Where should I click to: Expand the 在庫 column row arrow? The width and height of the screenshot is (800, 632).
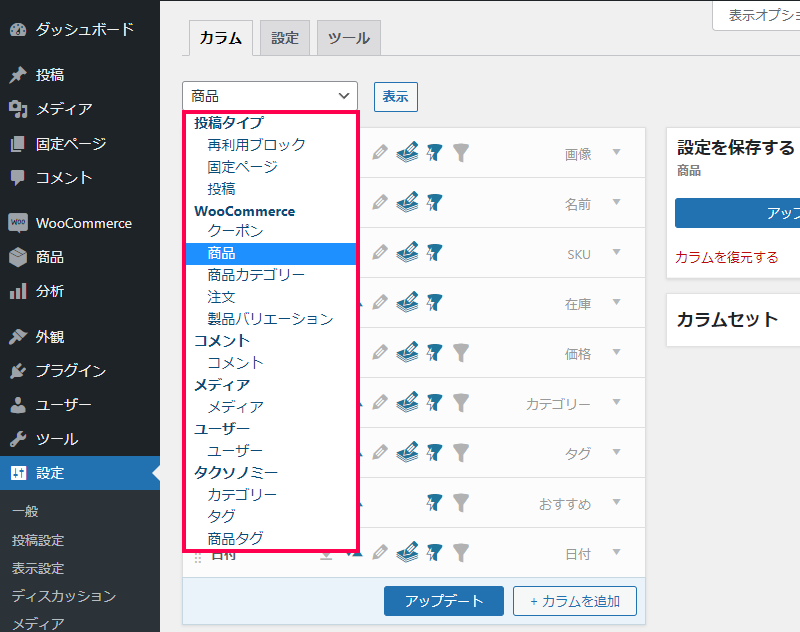click(x=616, y=302)
